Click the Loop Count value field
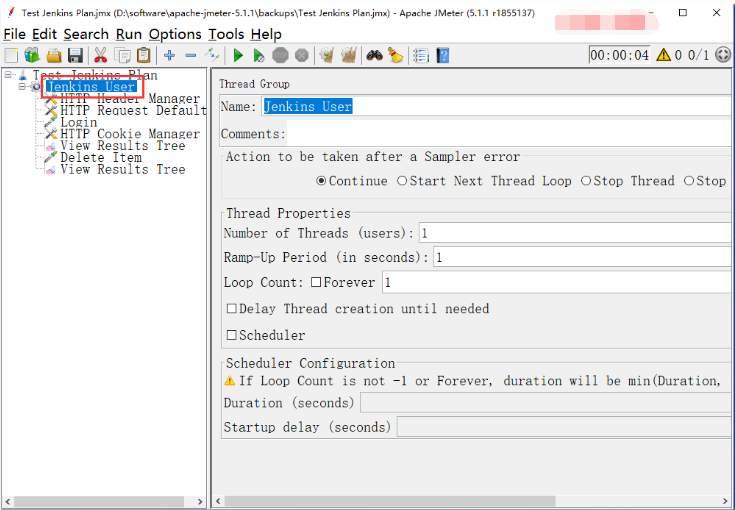 556,282
